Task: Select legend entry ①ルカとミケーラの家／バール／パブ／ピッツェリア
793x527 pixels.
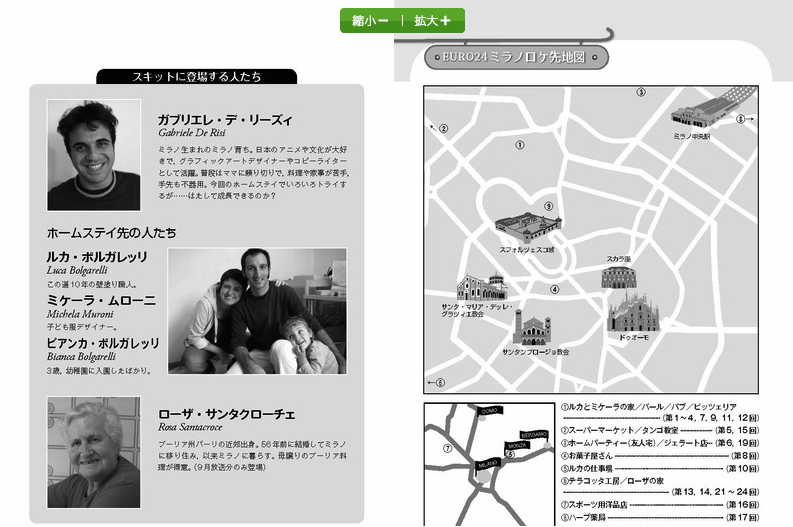Action: [649, 407]
